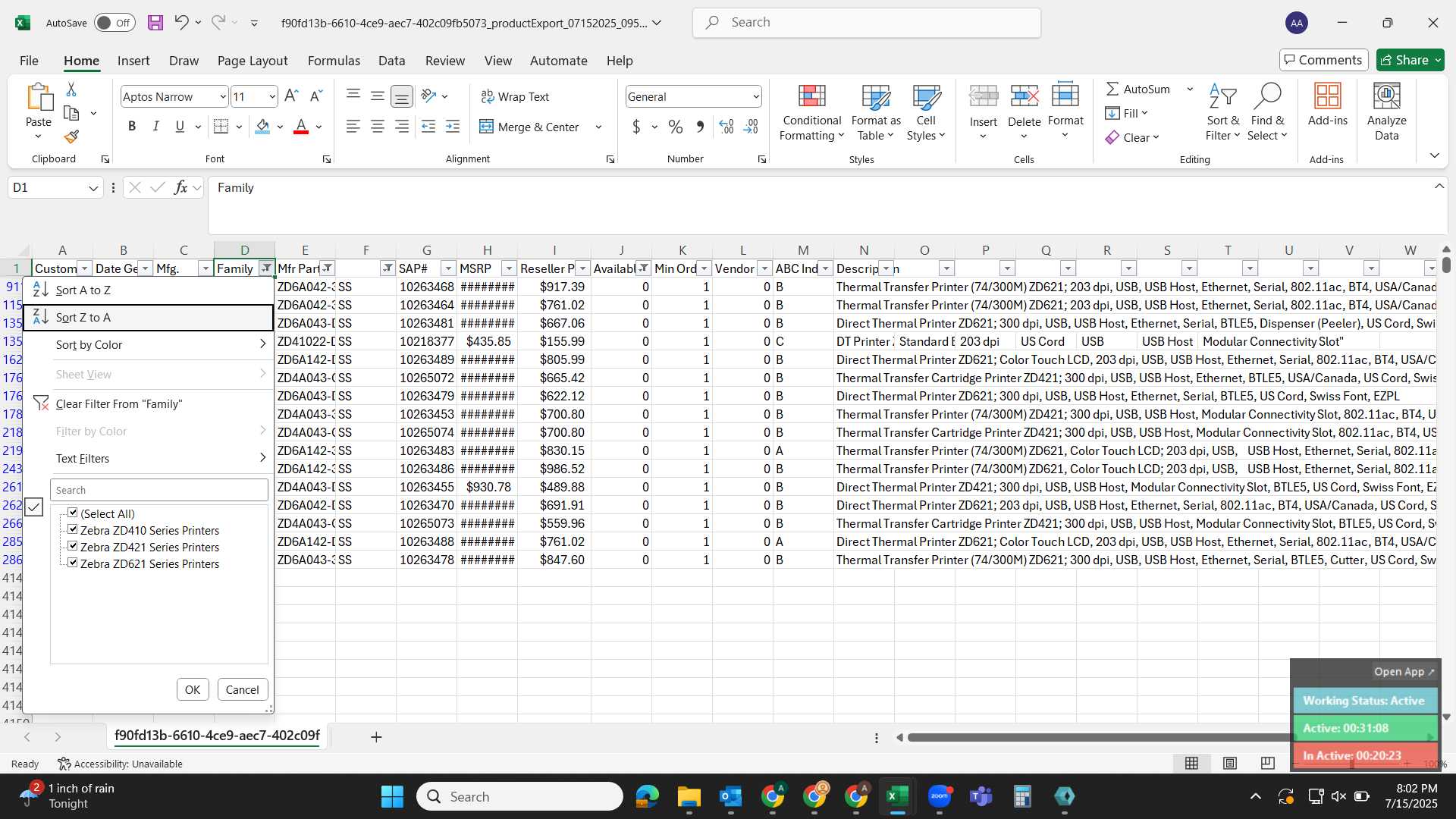
Task: Click the Clear button in Editing group
Action: [x=1132, y=137]
